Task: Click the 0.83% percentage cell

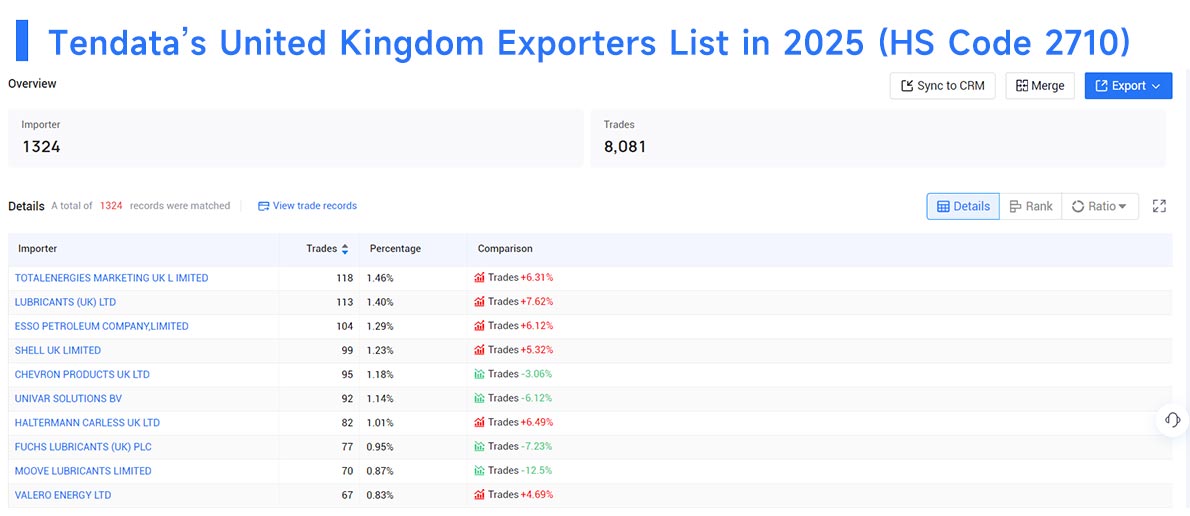Action: [x=380, y=495]
